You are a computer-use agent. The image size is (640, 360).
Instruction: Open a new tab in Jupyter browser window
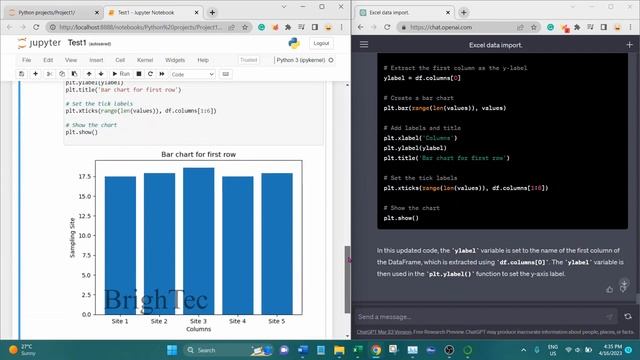[x=212, y=13]
